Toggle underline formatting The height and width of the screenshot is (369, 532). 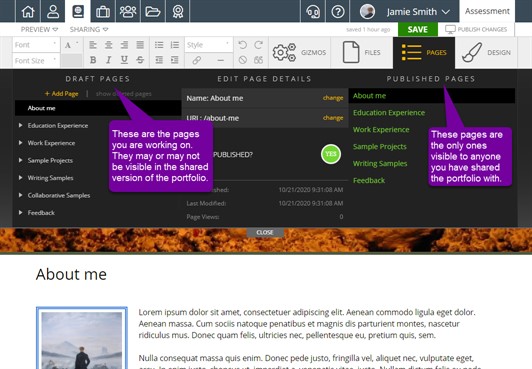click(x=124, y=60)
